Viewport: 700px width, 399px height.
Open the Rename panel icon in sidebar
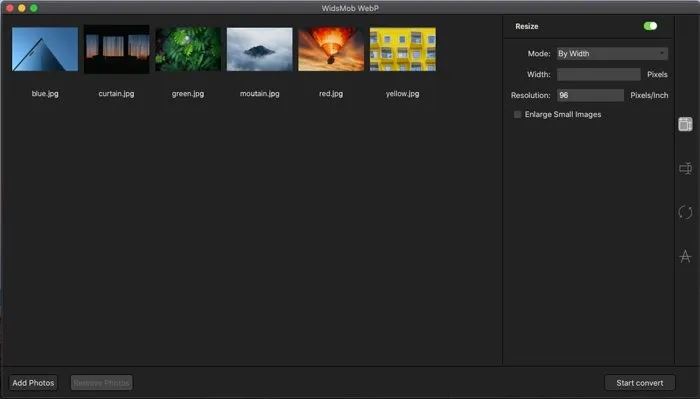point(685,168)
